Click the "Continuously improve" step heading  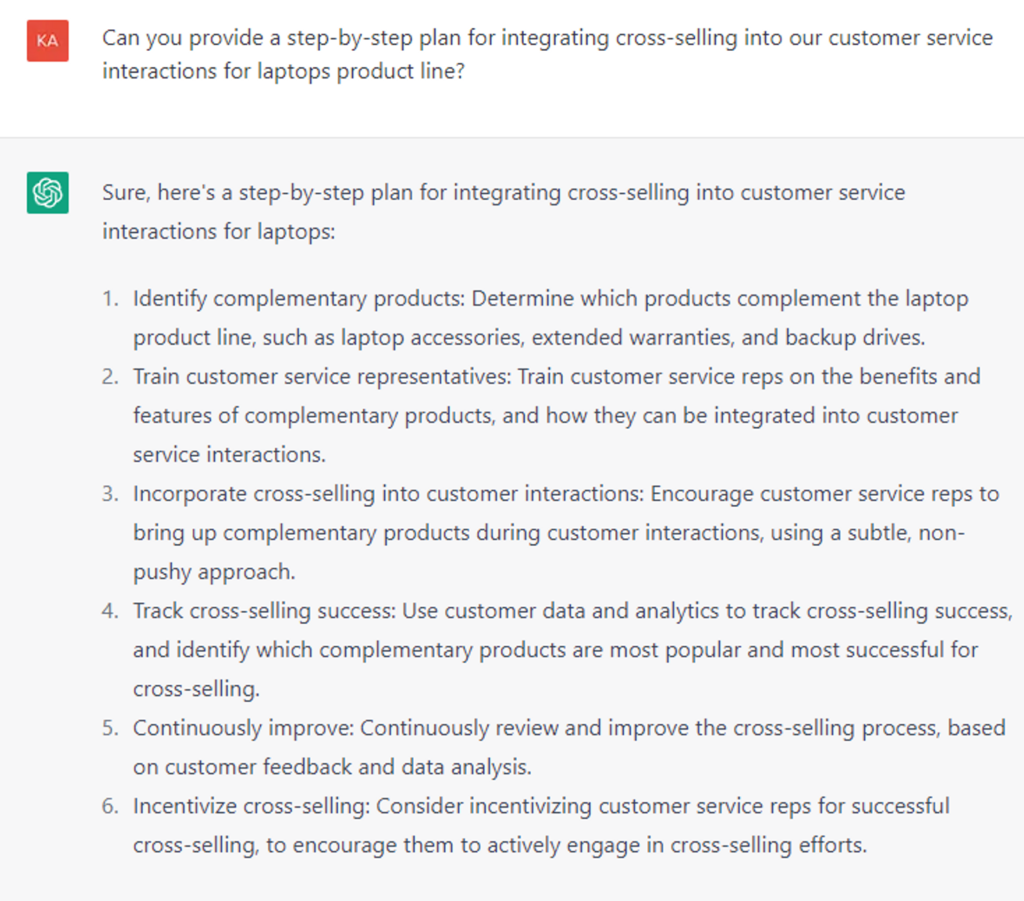point(243,728)
